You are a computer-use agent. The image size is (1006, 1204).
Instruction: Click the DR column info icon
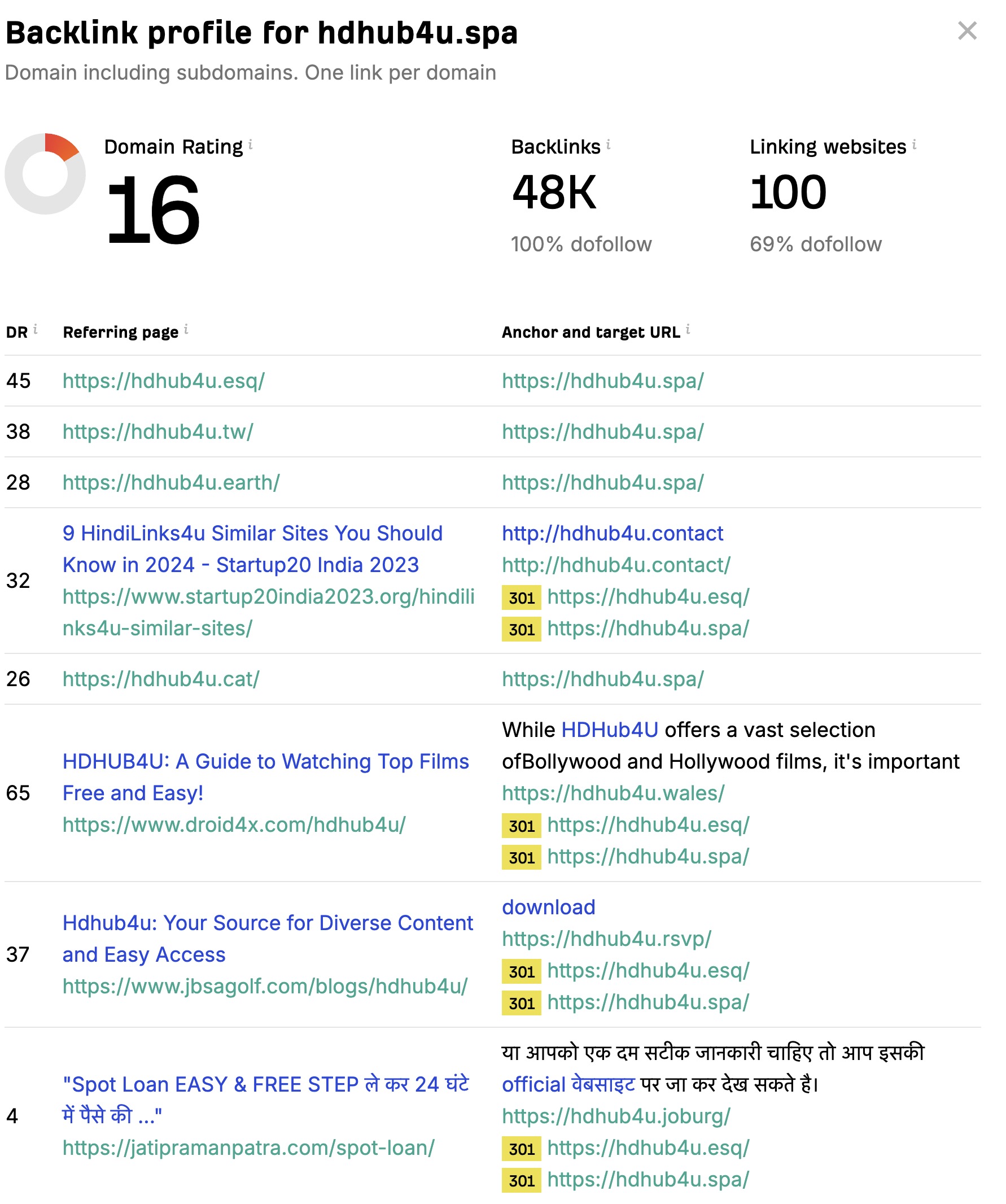click(x=35, y=329)
